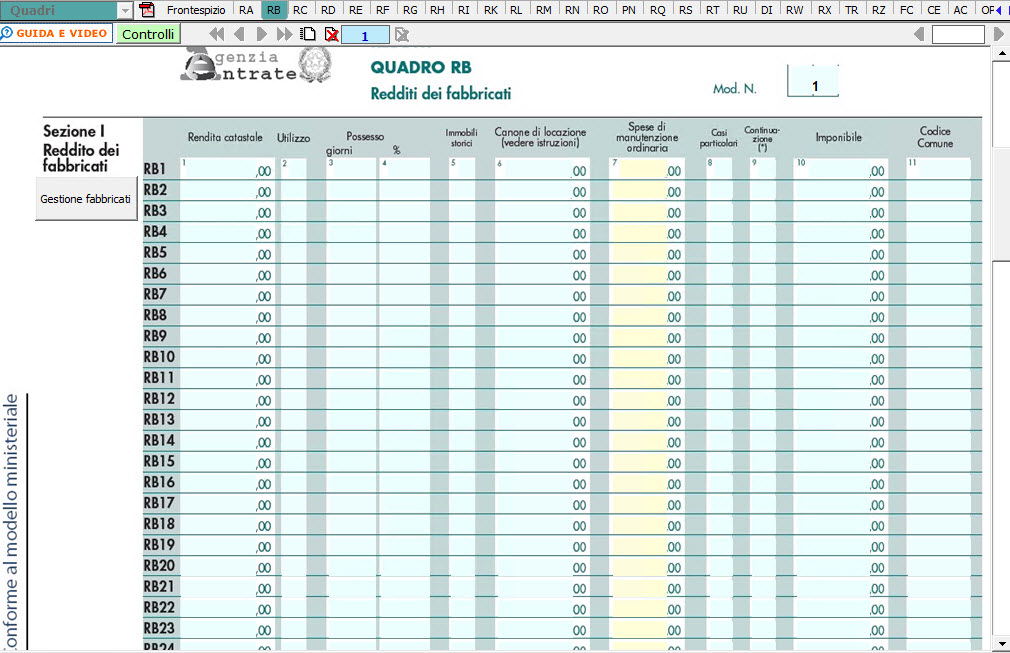The width and height of the screenshot is (1010, 653).
Task: Click the Redditi dei fabbricati subtitle
Action: tap(441, 93)
